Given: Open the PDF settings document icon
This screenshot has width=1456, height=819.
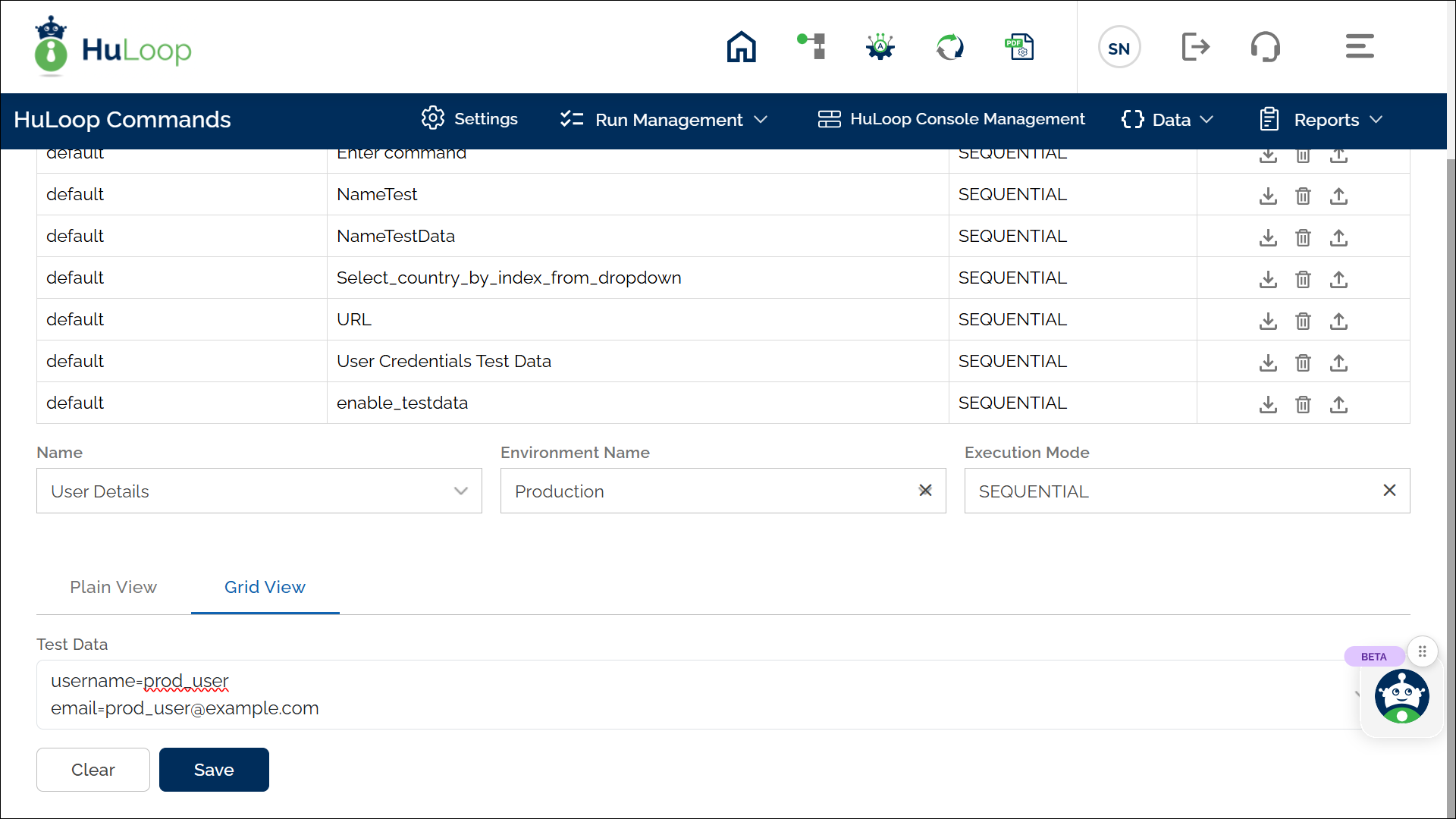Looking at the screenshot, I should [x=1019, y=47].
